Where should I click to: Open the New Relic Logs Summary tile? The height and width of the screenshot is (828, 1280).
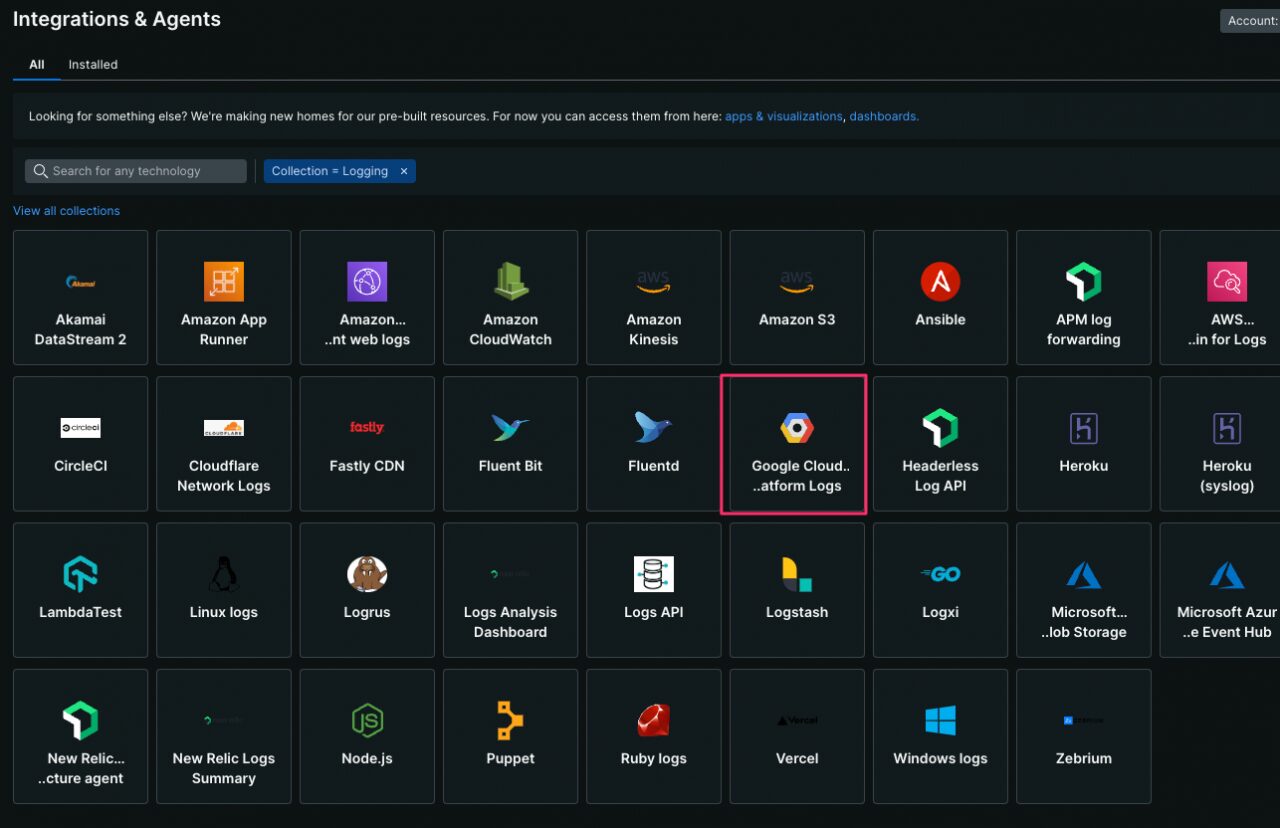(x=224, y=735)
